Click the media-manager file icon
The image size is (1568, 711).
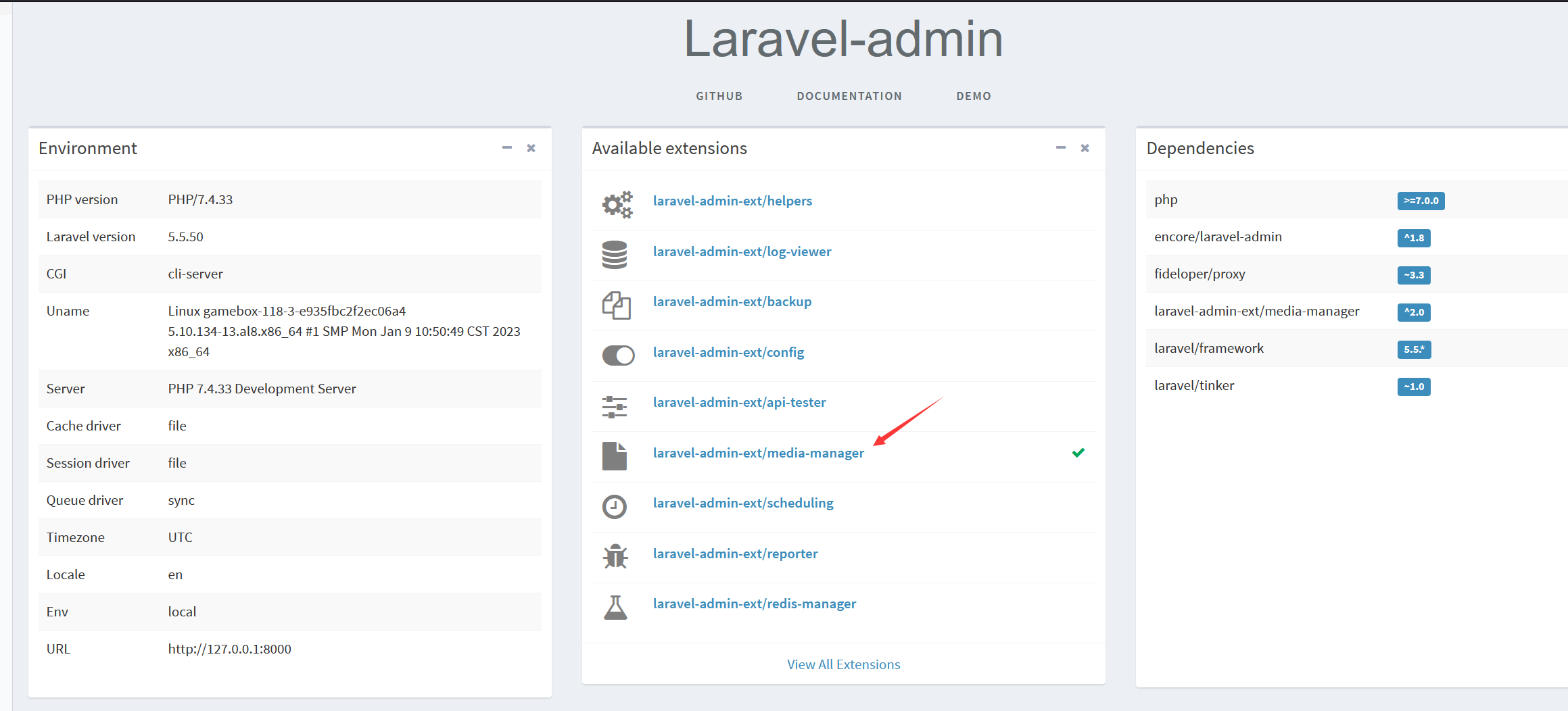click(x=614, y=456)
